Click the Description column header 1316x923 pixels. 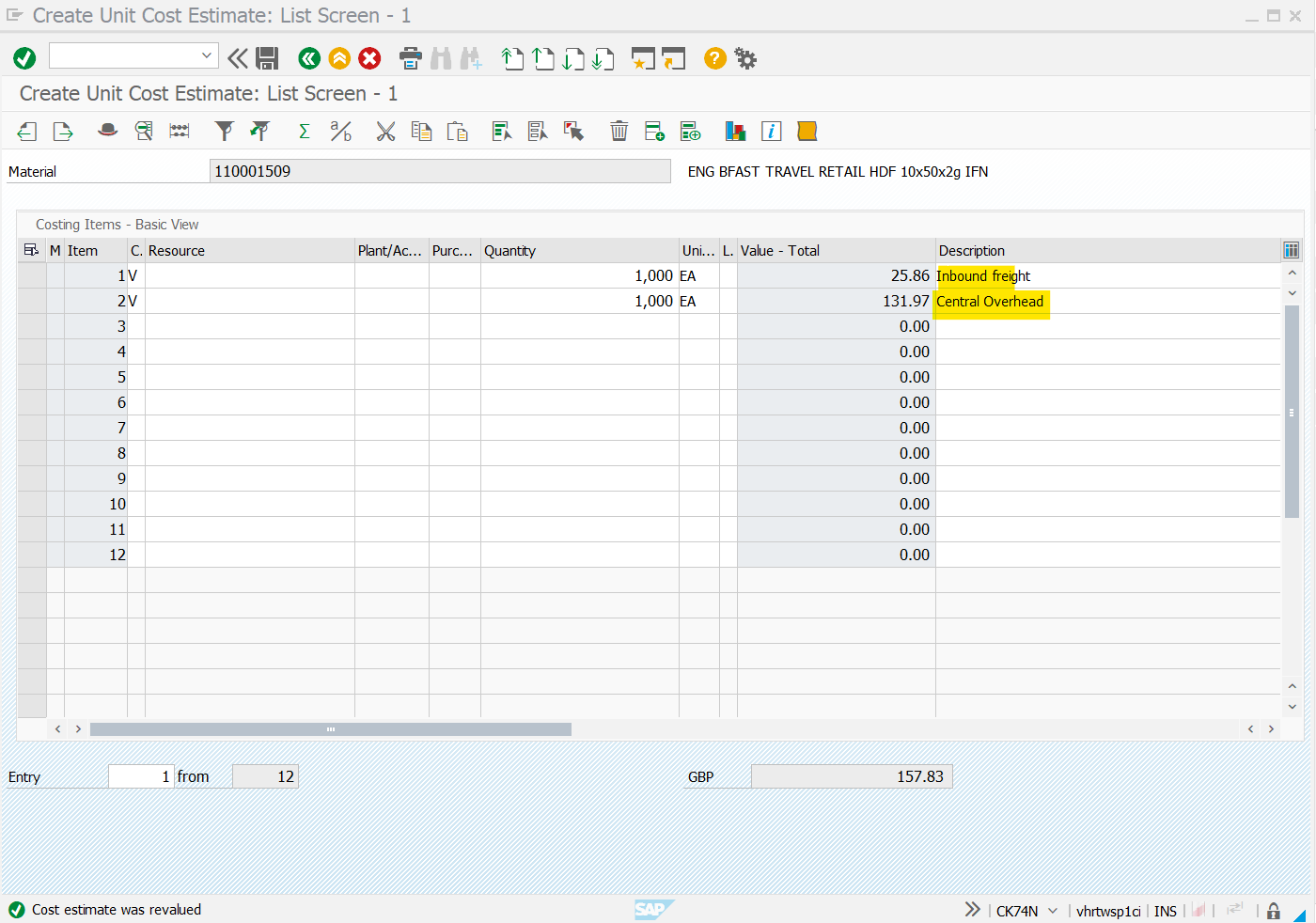pyautogui.click(x=972, y=251)
